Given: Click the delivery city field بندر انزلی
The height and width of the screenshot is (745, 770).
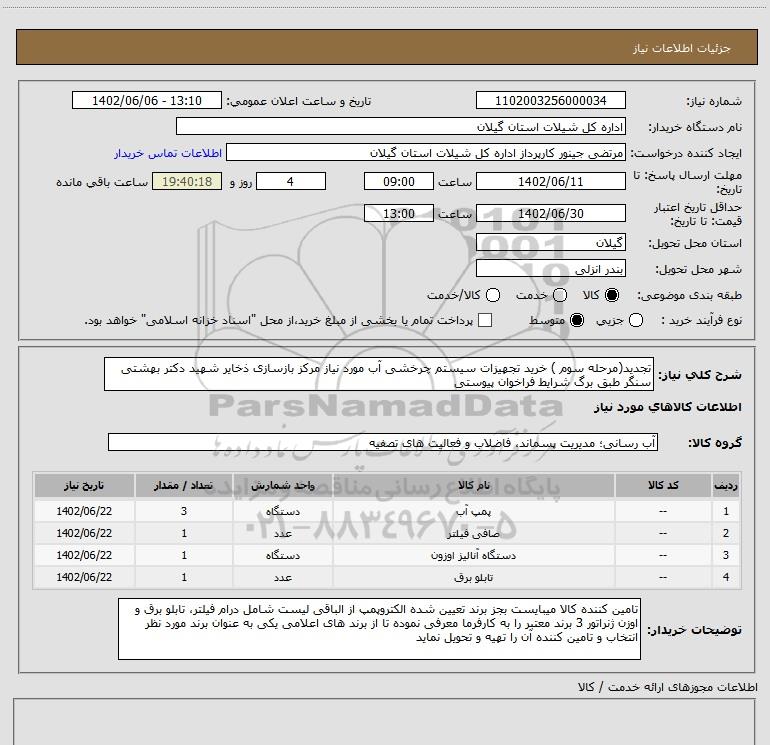Looking at the screenshot, I should point(550,269).
